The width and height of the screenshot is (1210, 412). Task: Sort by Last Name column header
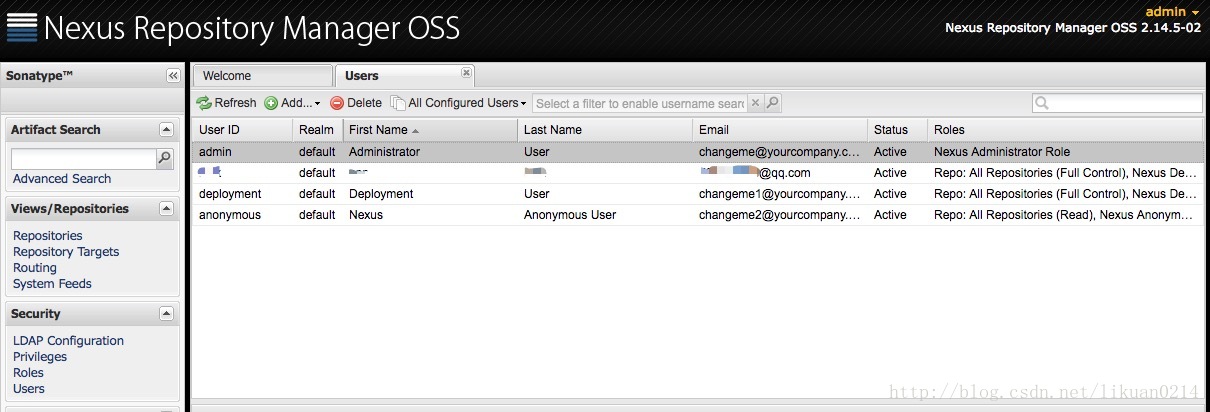pos(604,130)
